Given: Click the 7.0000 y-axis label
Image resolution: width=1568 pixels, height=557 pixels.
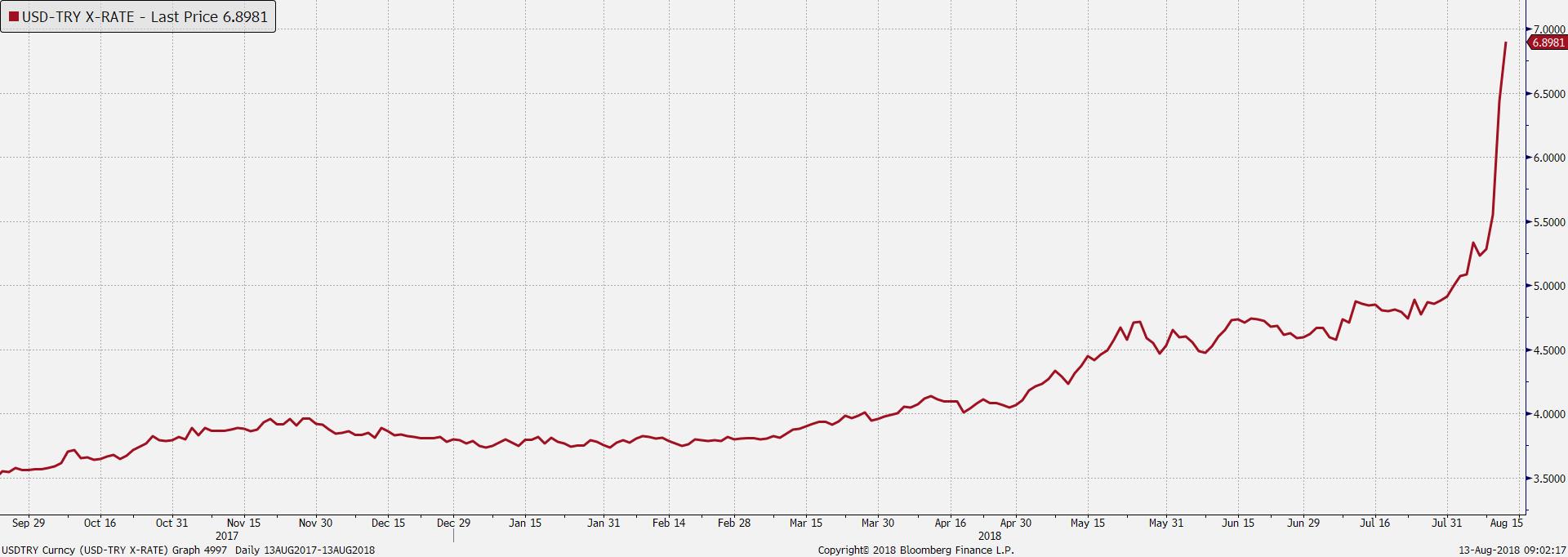Looking at the screenshot, I should coord(1548,29).
